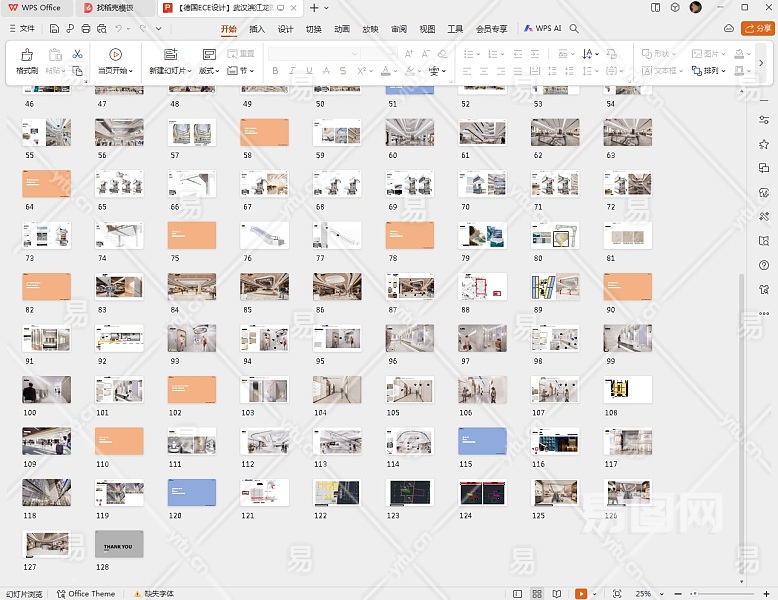
Task: Open the zoom percentage 25% dropdown
Action: coord(650,593)
